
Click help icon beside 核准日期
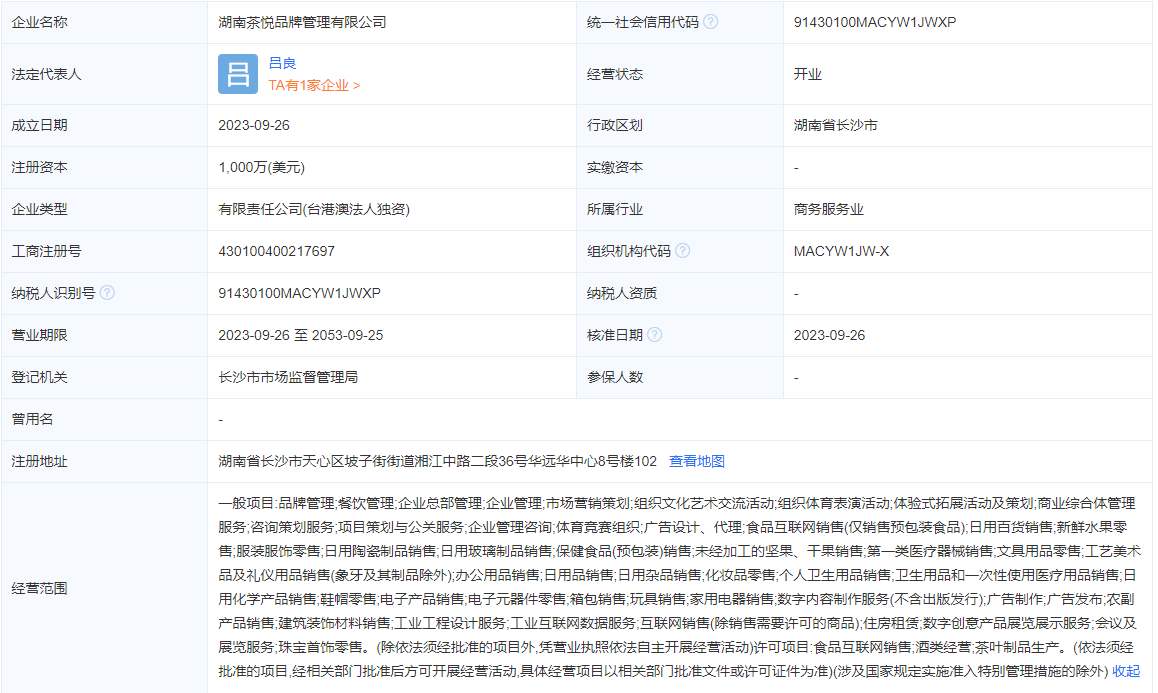[655, 335]
